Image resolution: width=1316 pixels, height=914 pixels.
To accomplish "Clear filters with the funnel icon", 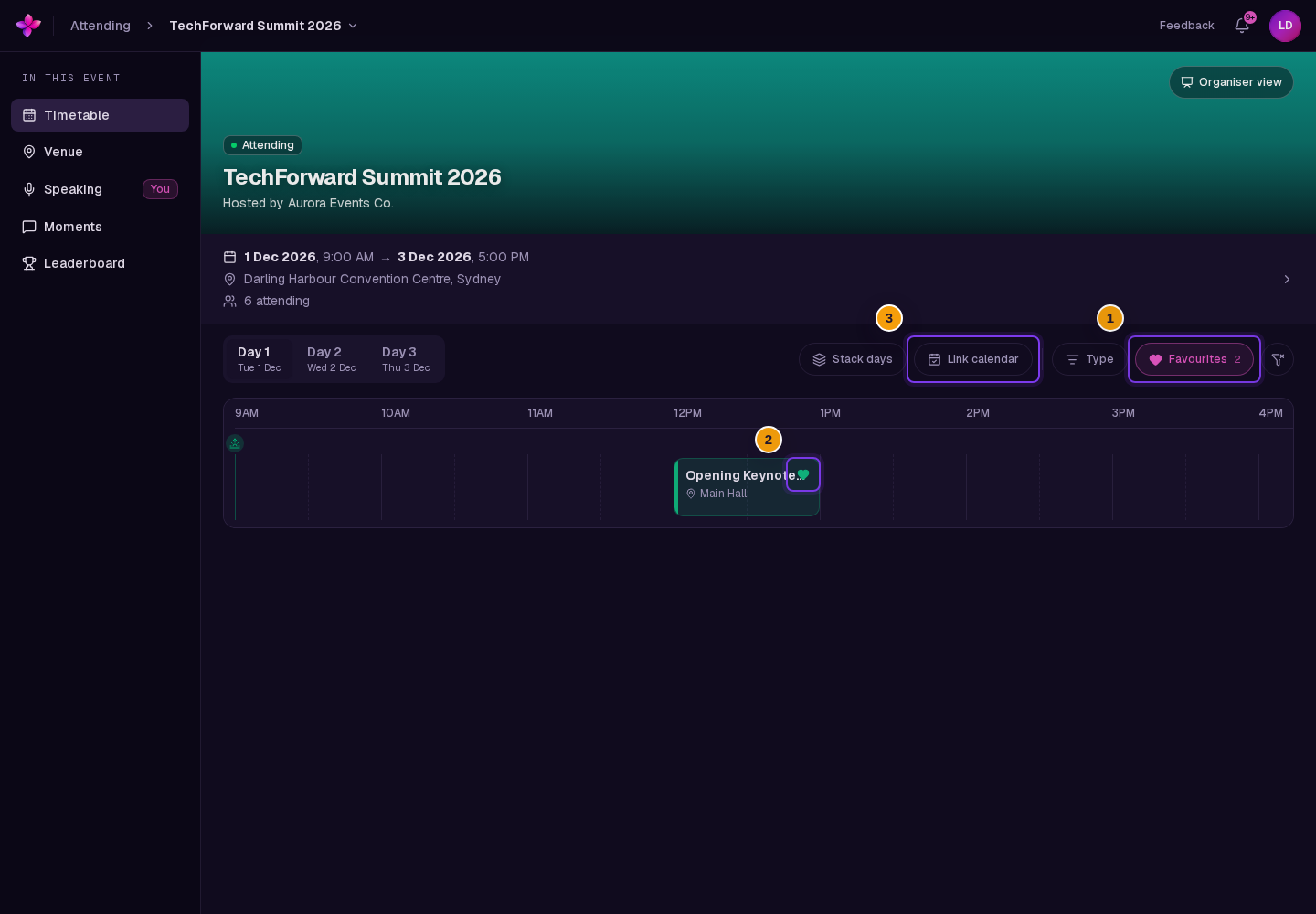I will (1279, 359).
